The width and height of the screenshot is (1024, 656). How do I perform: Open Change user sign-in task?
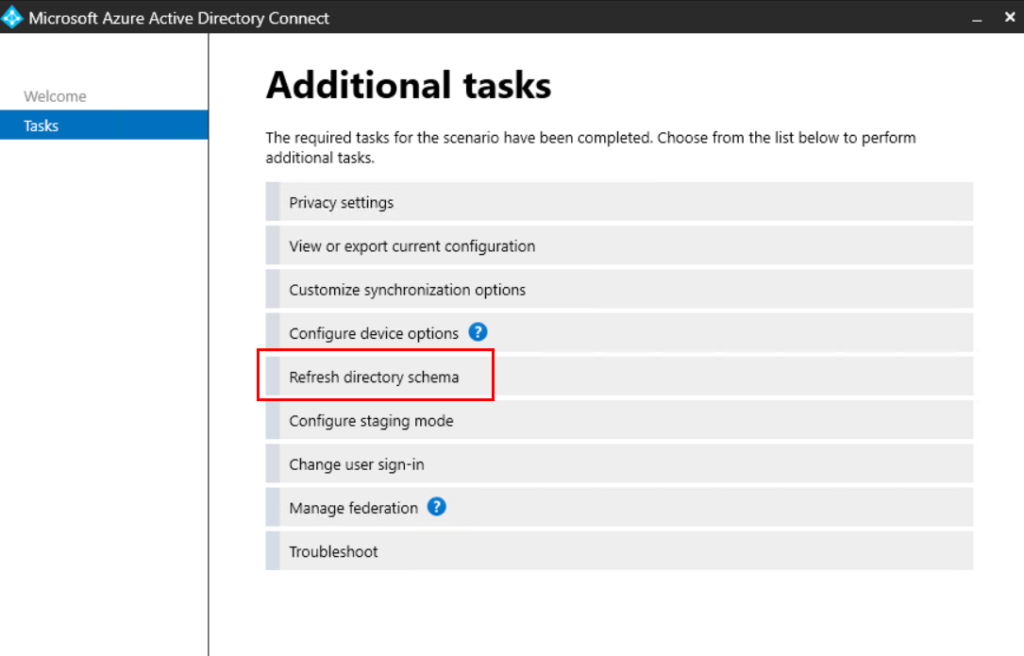click(x=356, y=465)
